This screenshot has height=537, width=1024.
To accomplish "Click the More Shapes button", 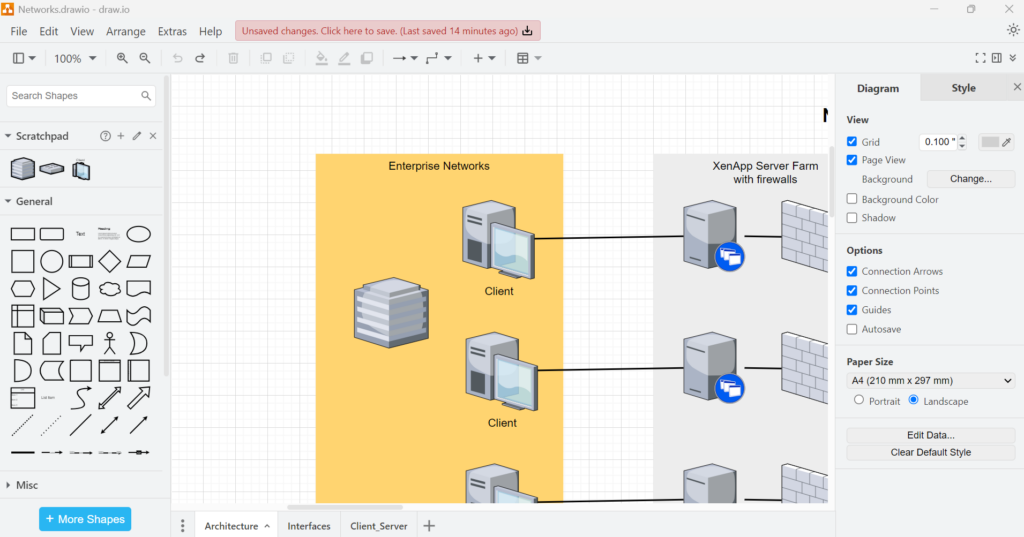I will pos(85,519).
